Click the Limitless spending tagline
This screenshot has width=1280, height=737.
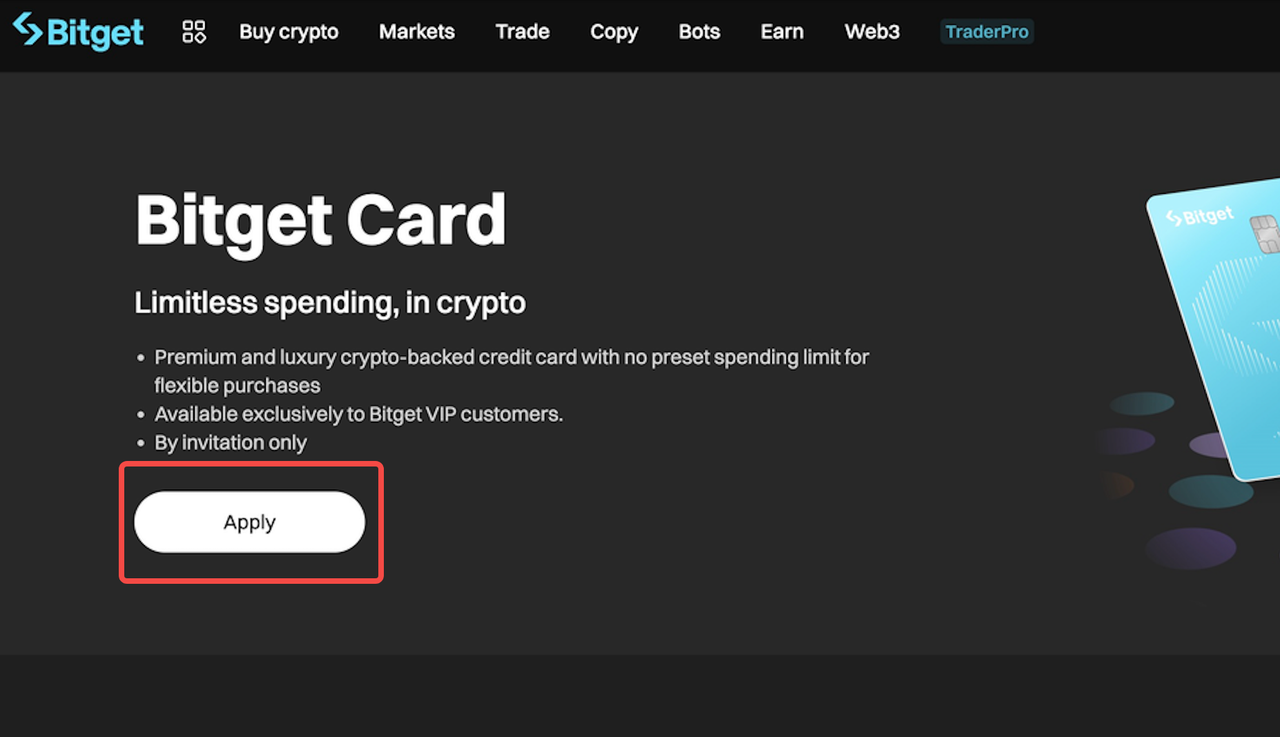[x=330, y=302]
